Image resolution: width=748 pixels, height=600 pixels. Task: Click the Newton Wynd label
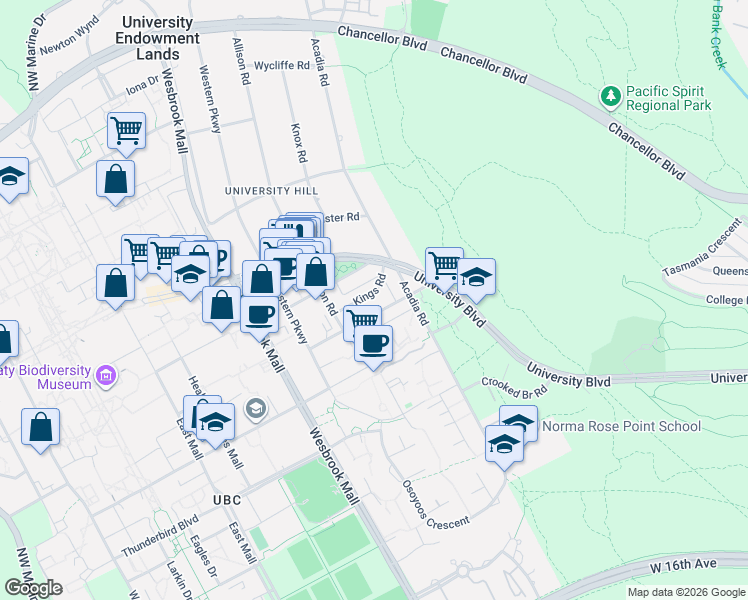[x=70, y=35]
